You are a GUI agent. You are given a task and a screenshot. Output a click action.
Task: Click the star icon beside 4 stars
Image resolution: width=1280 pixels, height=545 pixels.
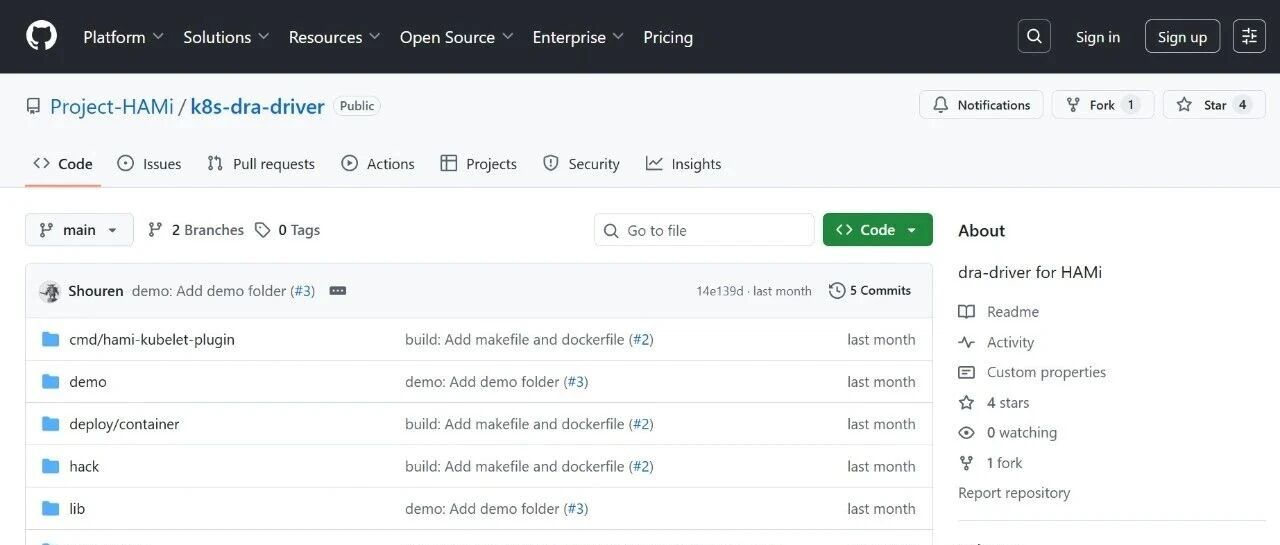(966, 402)
